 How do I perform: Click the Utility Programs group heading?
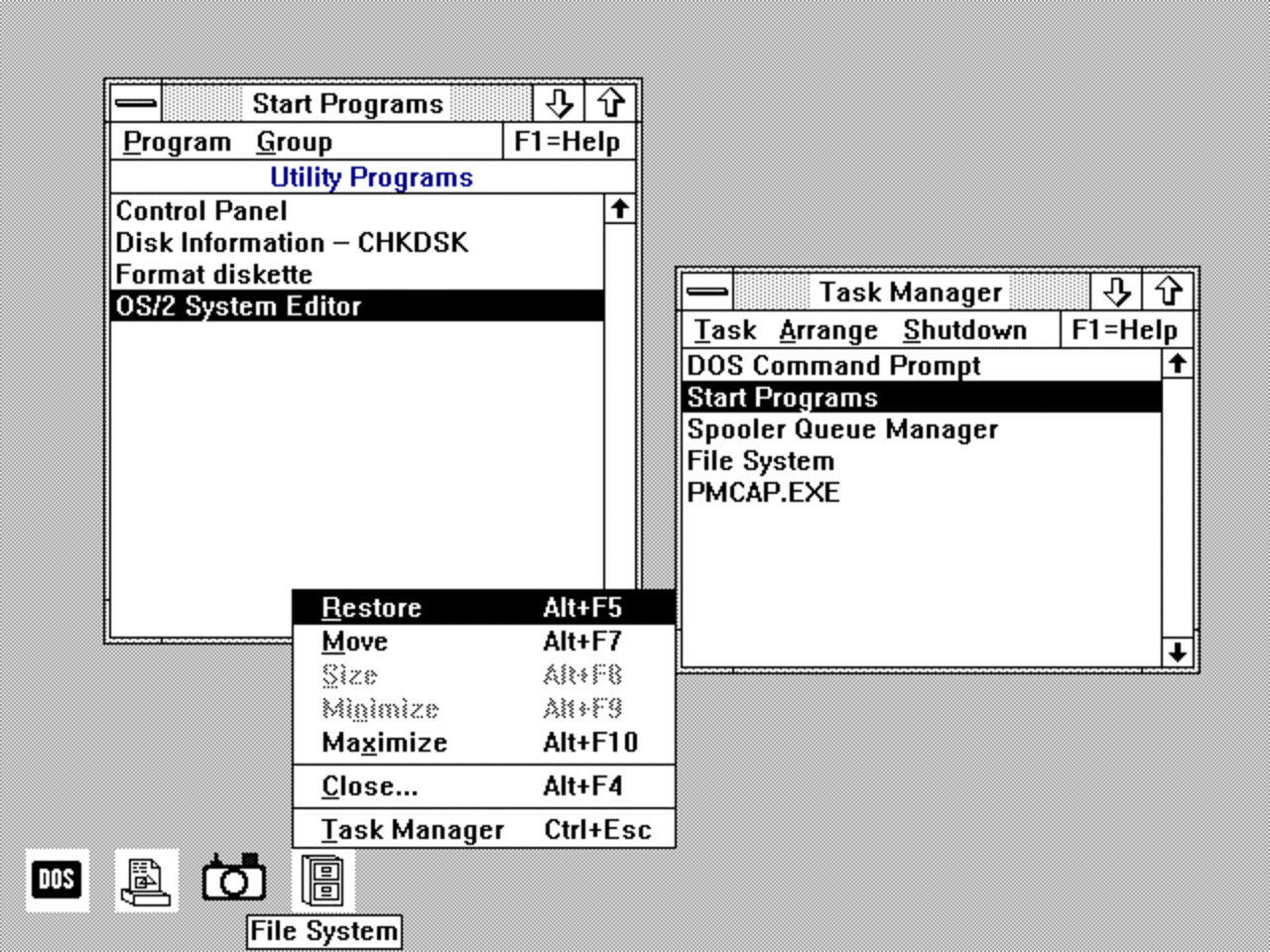(x=371, y=178)
